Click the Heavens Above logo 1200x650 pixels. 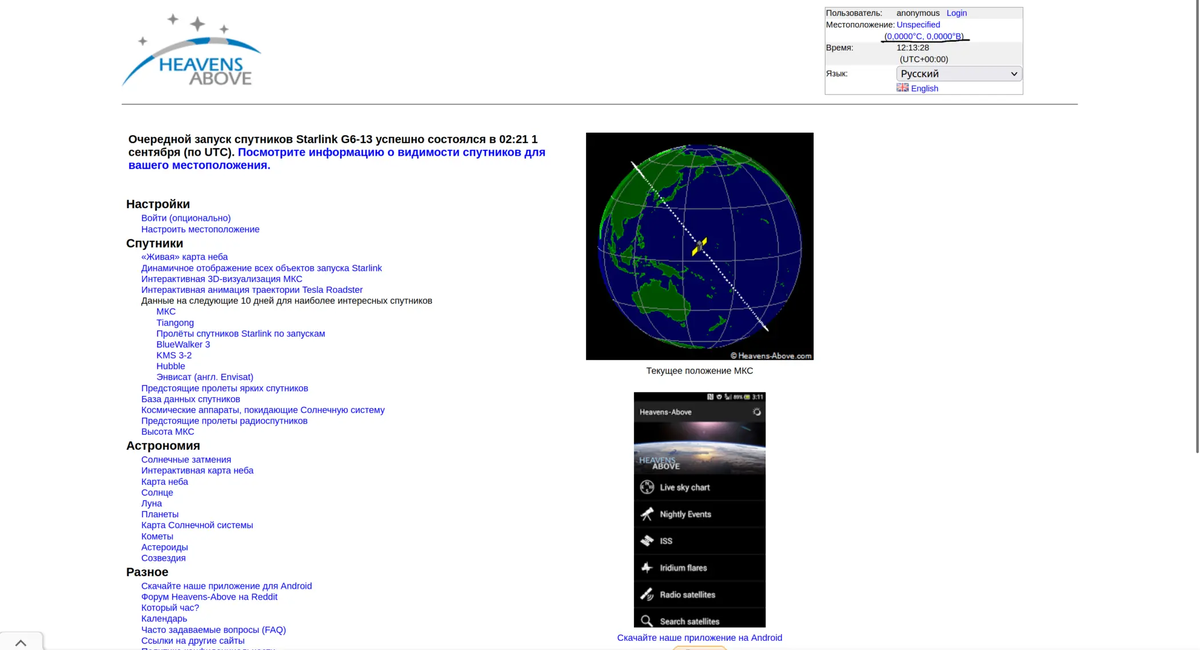click(x=191, y=50)
